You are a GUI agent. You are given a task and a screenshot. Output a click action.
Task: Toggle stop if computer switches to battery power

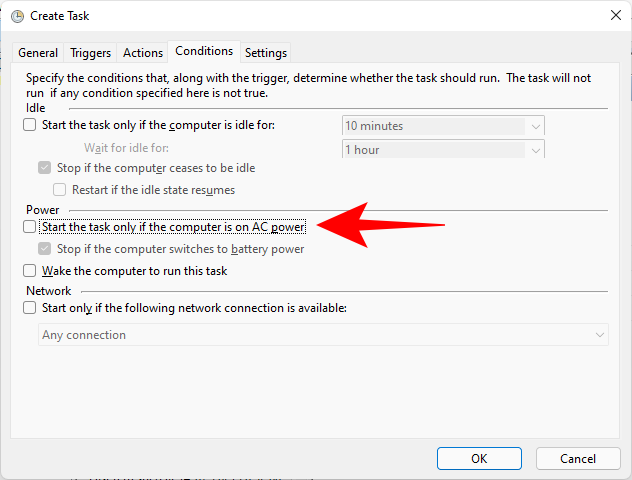tap(45, 249)
